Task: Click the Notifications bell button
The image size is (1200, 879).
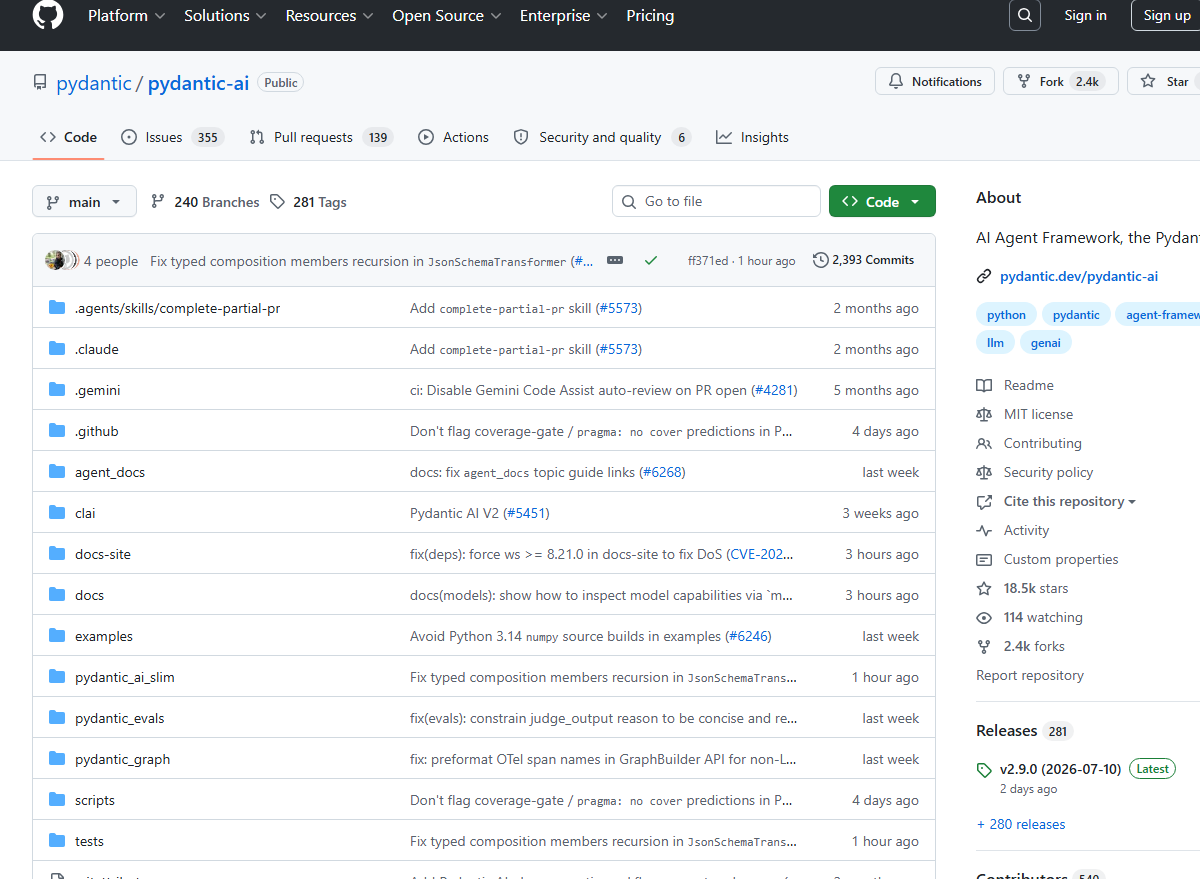Action: [x=935, y=82]
